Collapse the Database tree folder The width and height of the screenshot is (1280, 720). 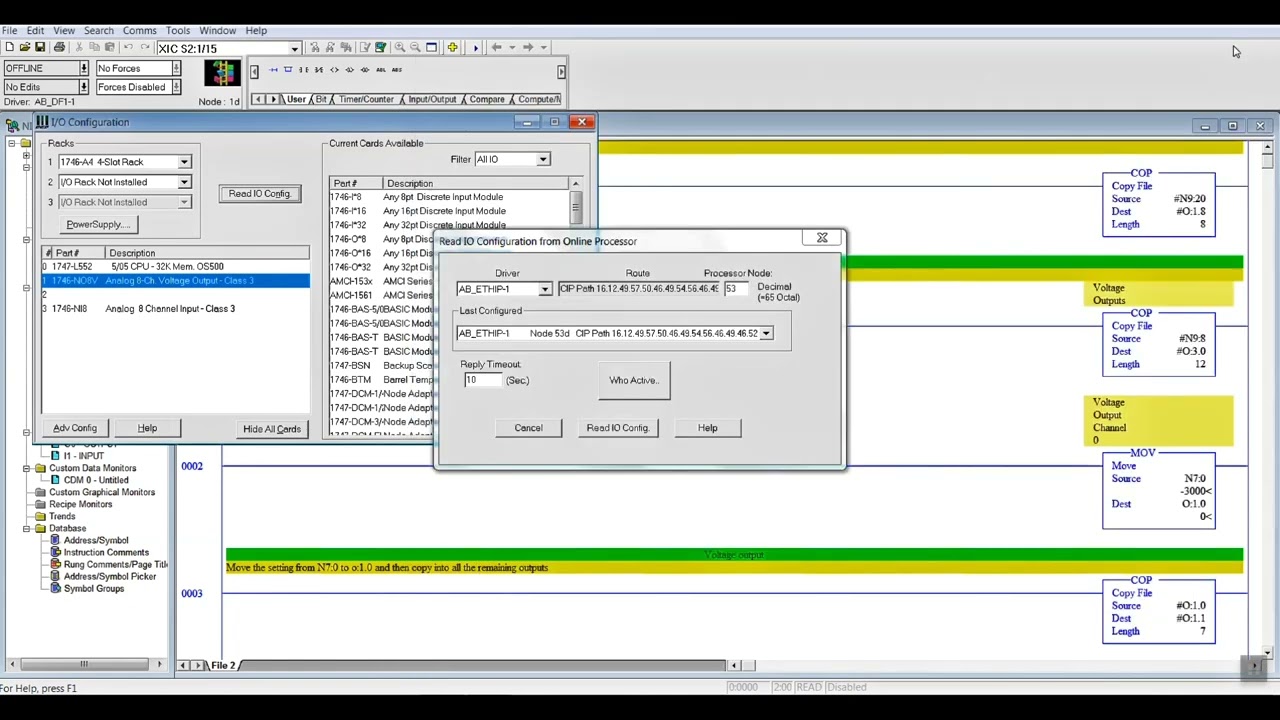click(27, 528)
